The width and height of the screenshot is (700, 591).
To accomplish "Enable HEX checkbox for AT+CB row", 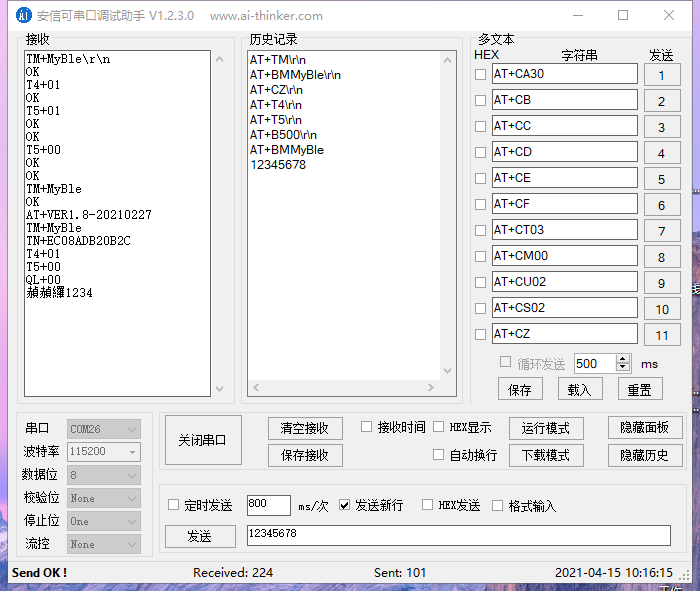I will [480, 100].
